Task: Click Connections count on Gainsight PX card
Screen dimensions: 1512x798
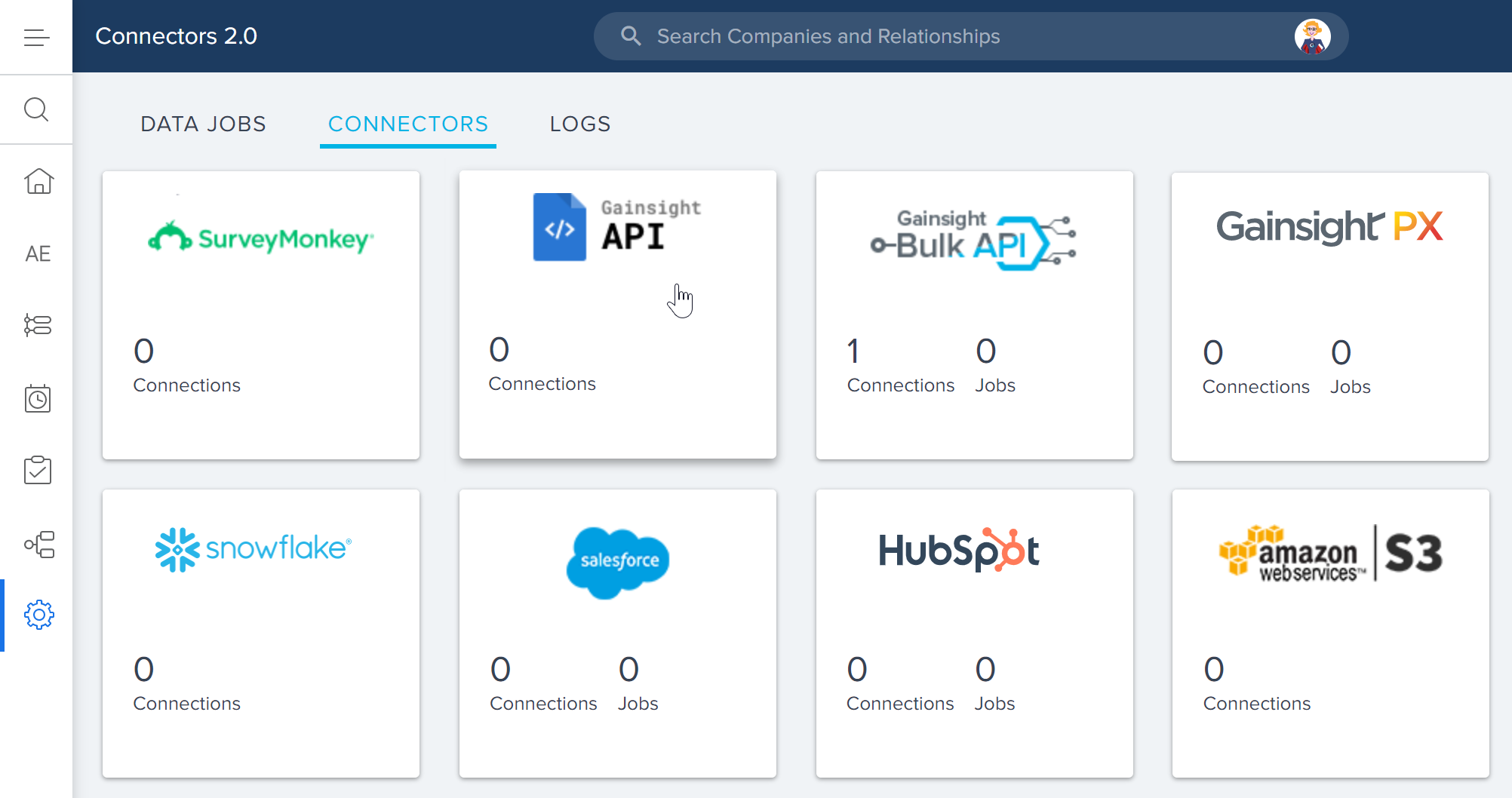Action: [x=1256, y=367]
